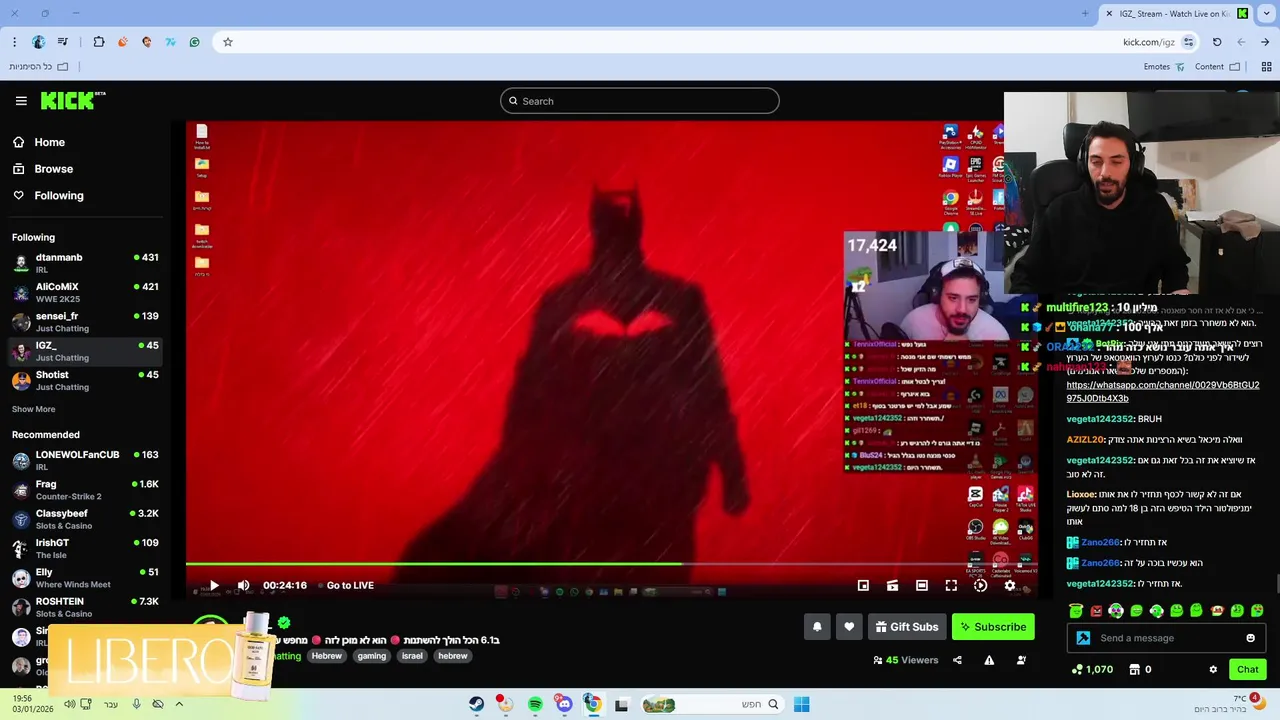This screenshot has height=720, width=1280.
Task: Open IrishGT recommended channel
Action: point(85,548)
